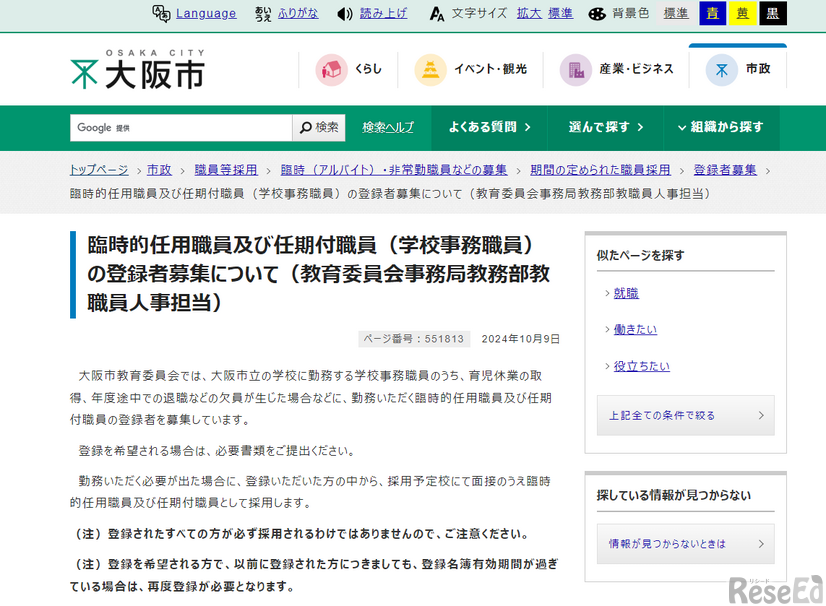The height and width of the screenshot is (606, 826).
Task: Open the Language link
Action: (206, 13)
